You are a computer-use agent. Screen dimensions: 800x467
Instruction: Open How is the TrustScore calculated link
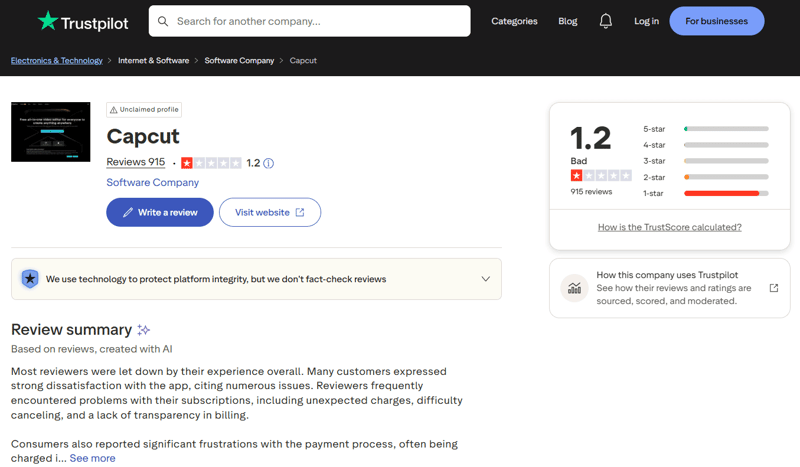[669, 227]
